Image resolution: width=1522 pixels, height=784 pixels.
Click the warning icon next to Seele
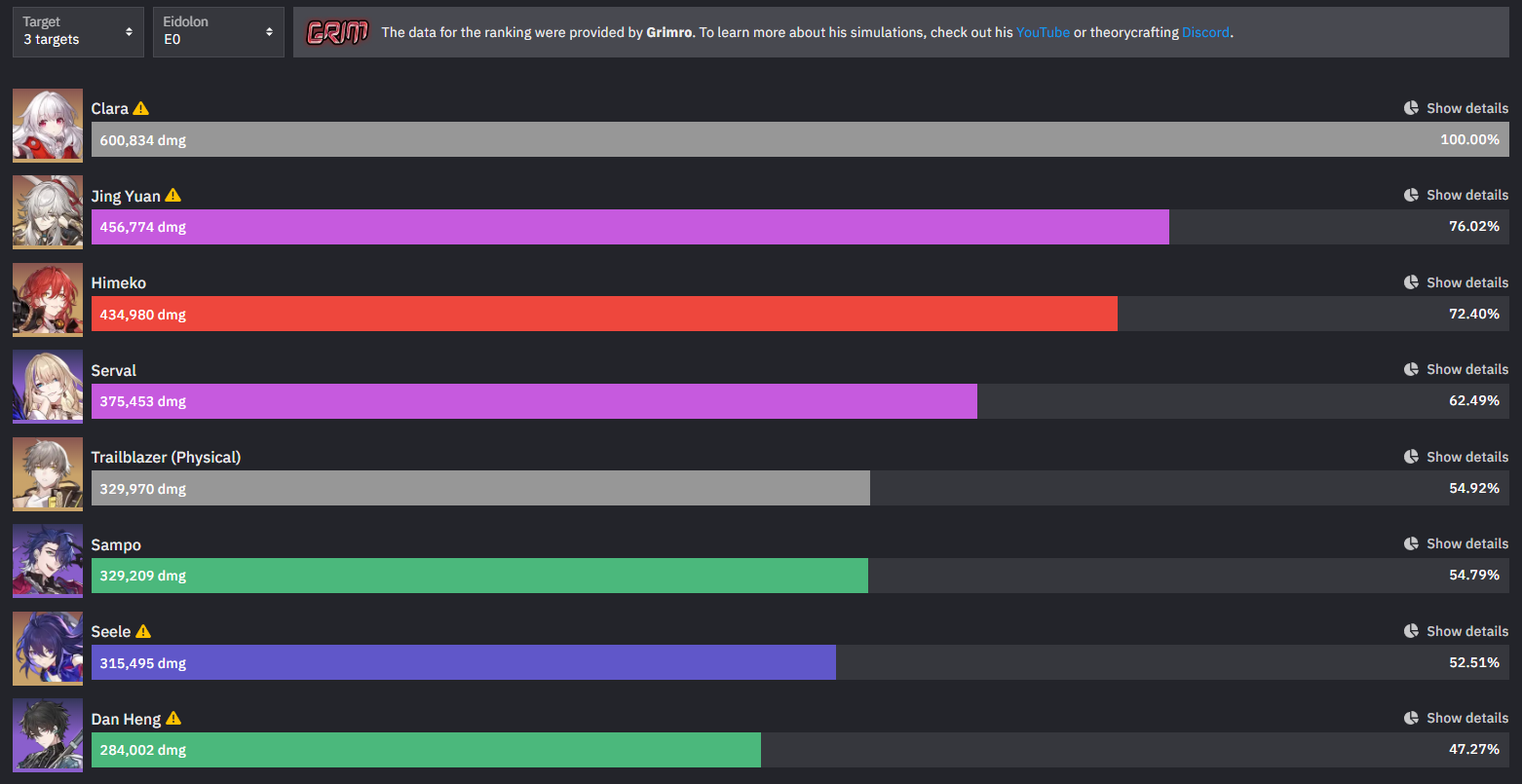[x=143, y=631]
